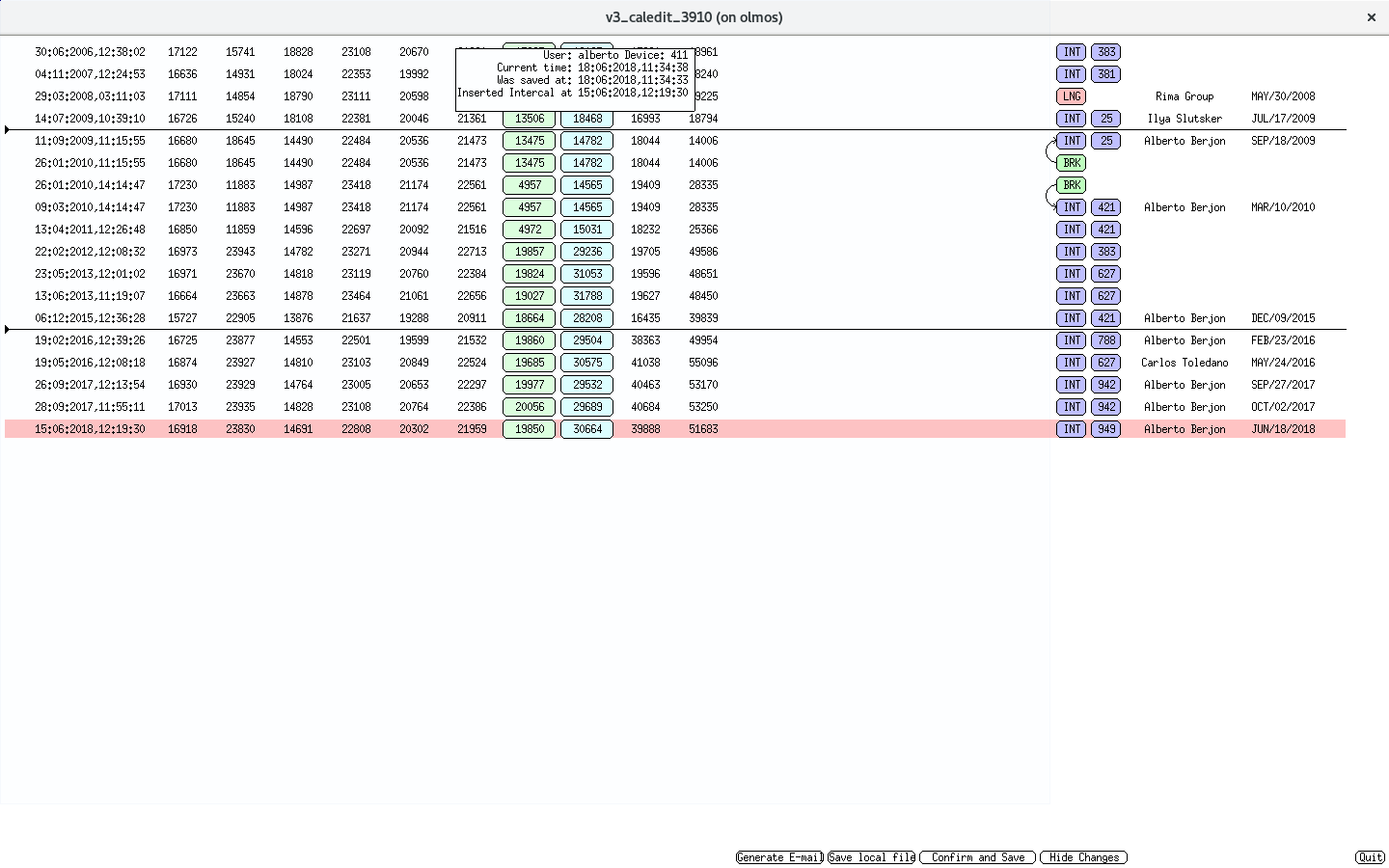The width and height of the screenshot is (1389, 868).
Task: Click the green 19857 value box
Action: (529, 252)
